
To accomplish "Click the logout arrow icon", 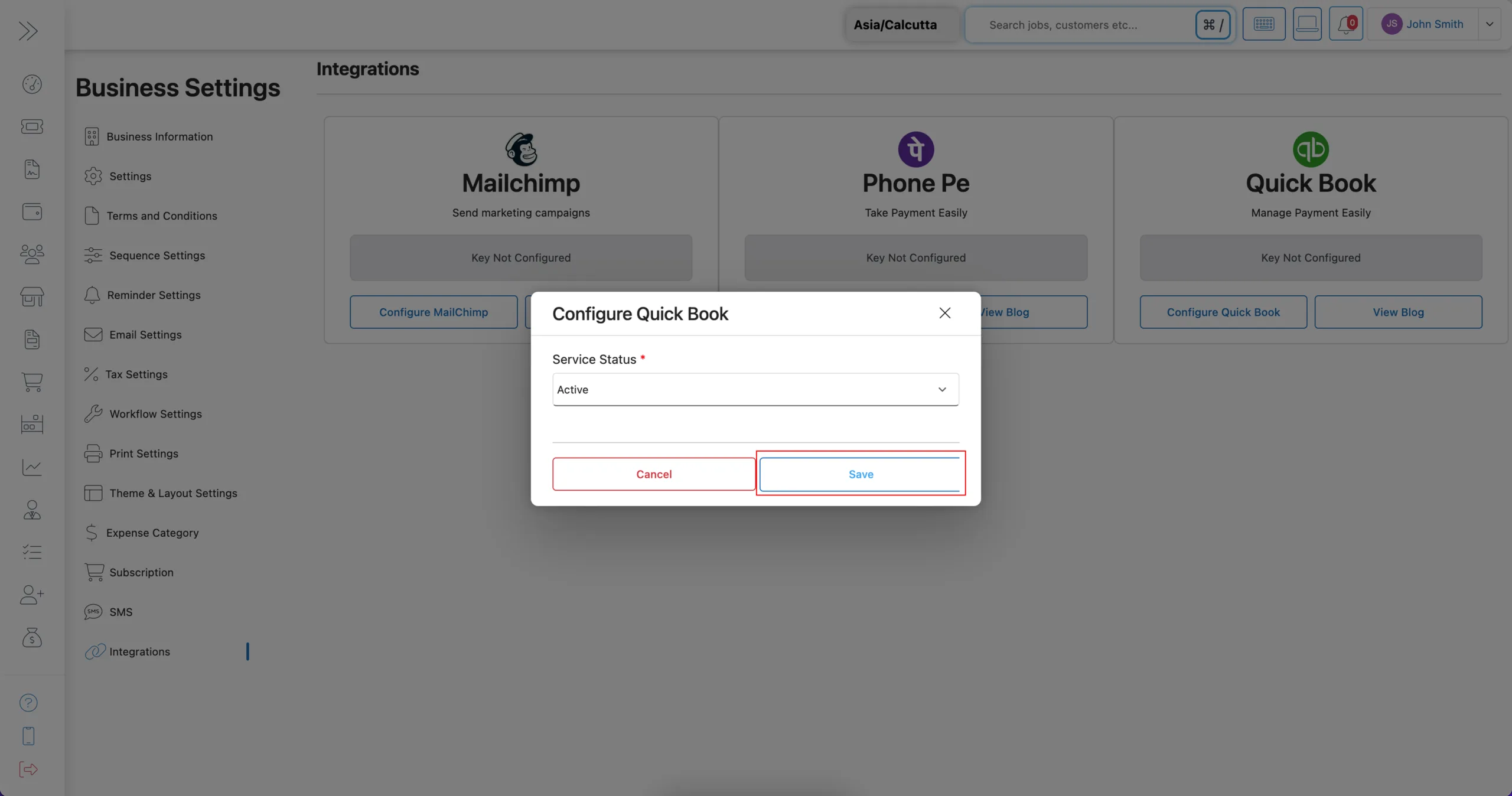I will pyautogui.click(x=28, y=769).
